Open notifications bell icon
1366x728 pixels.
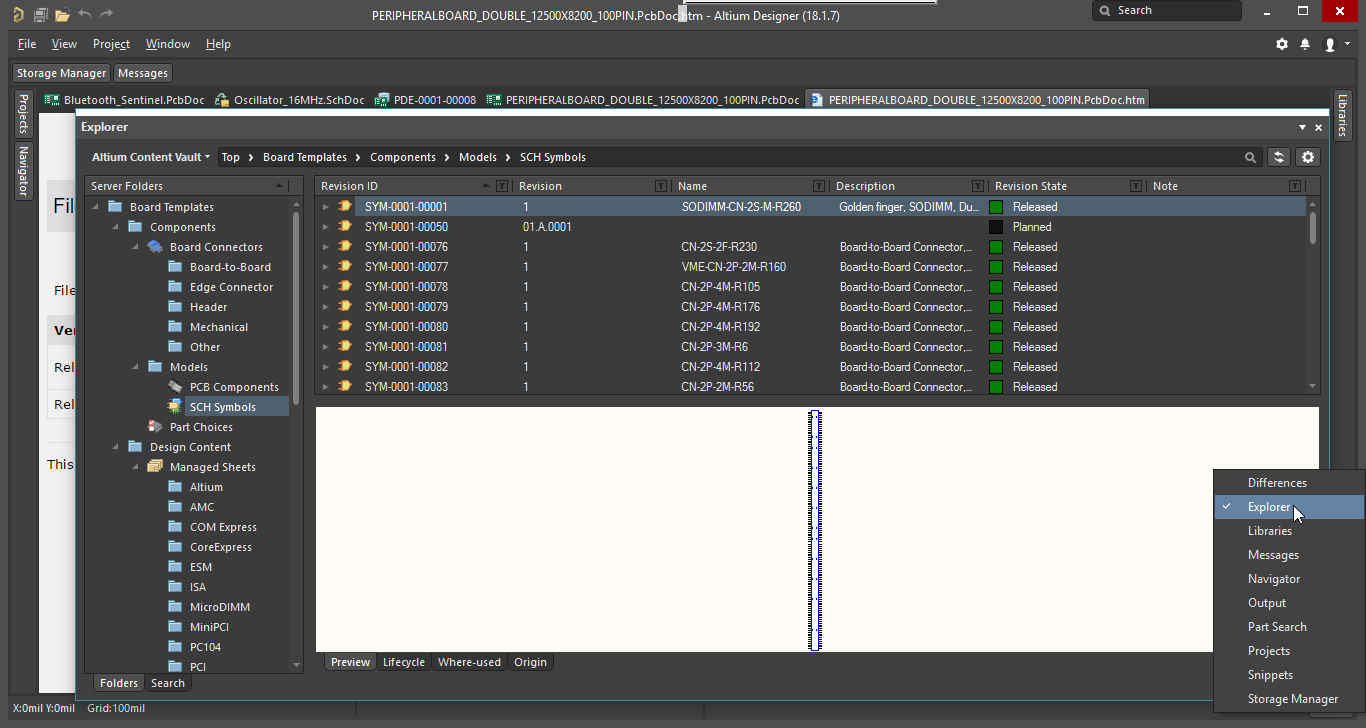click(1305, 44)
